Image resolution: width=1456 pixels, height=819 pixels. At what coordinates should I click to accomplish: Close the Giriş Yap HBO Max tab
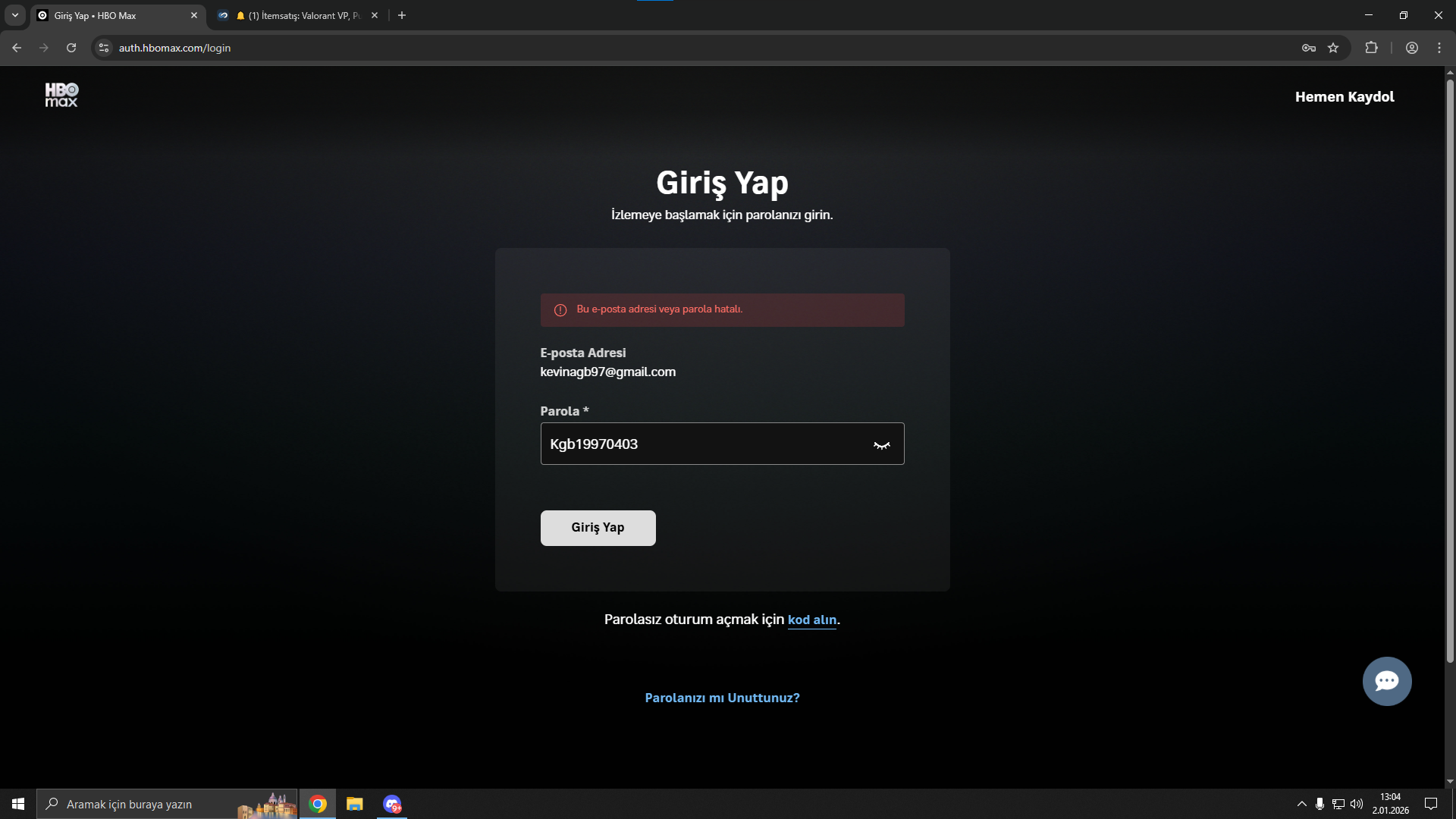pos(194,15)
